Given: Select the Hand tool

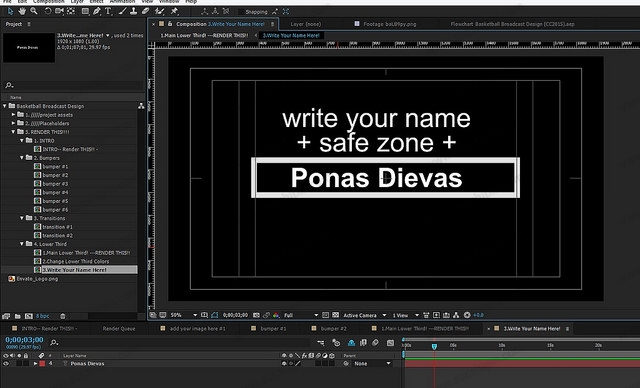Looking at the screenshot, I should point(22,11).
